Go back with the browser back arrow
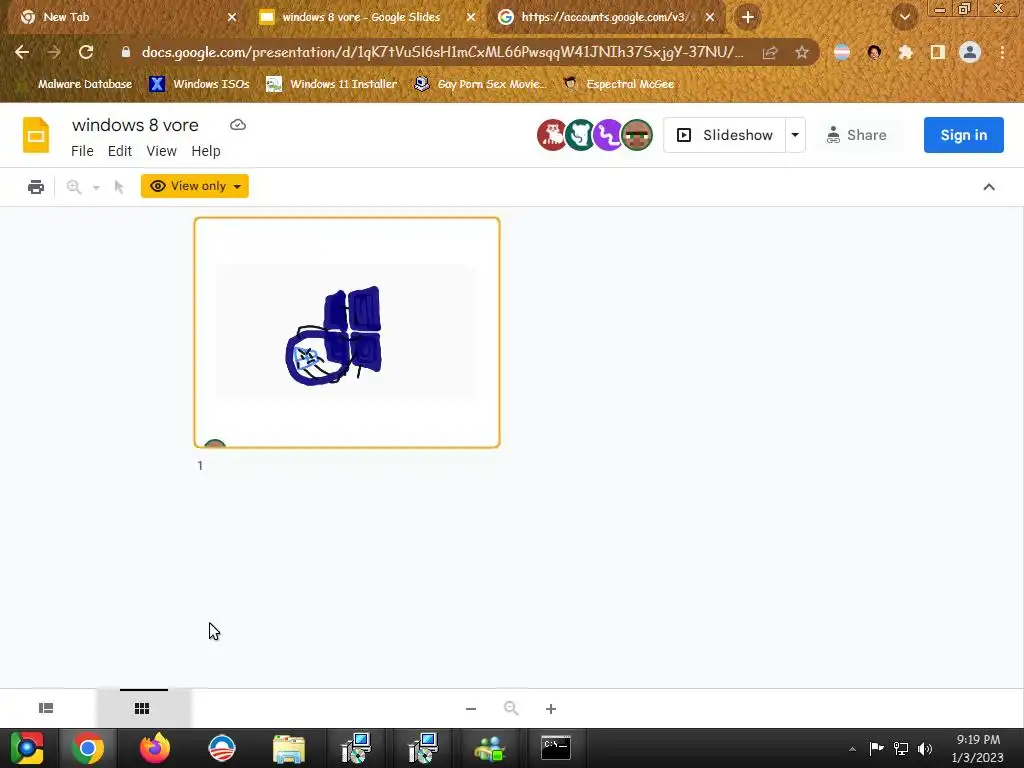This screenshot has width=1024, height=768. pyautogui.click(x=22, y=52)
